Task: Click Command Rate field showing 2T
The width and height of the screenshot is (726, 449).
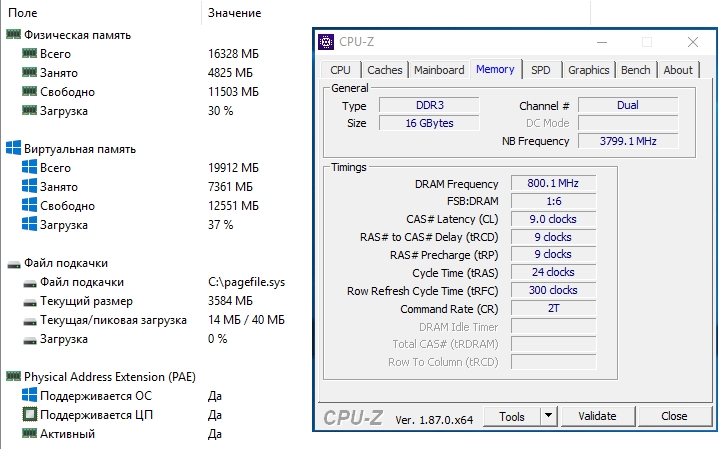Action: [x=553, y=308]
